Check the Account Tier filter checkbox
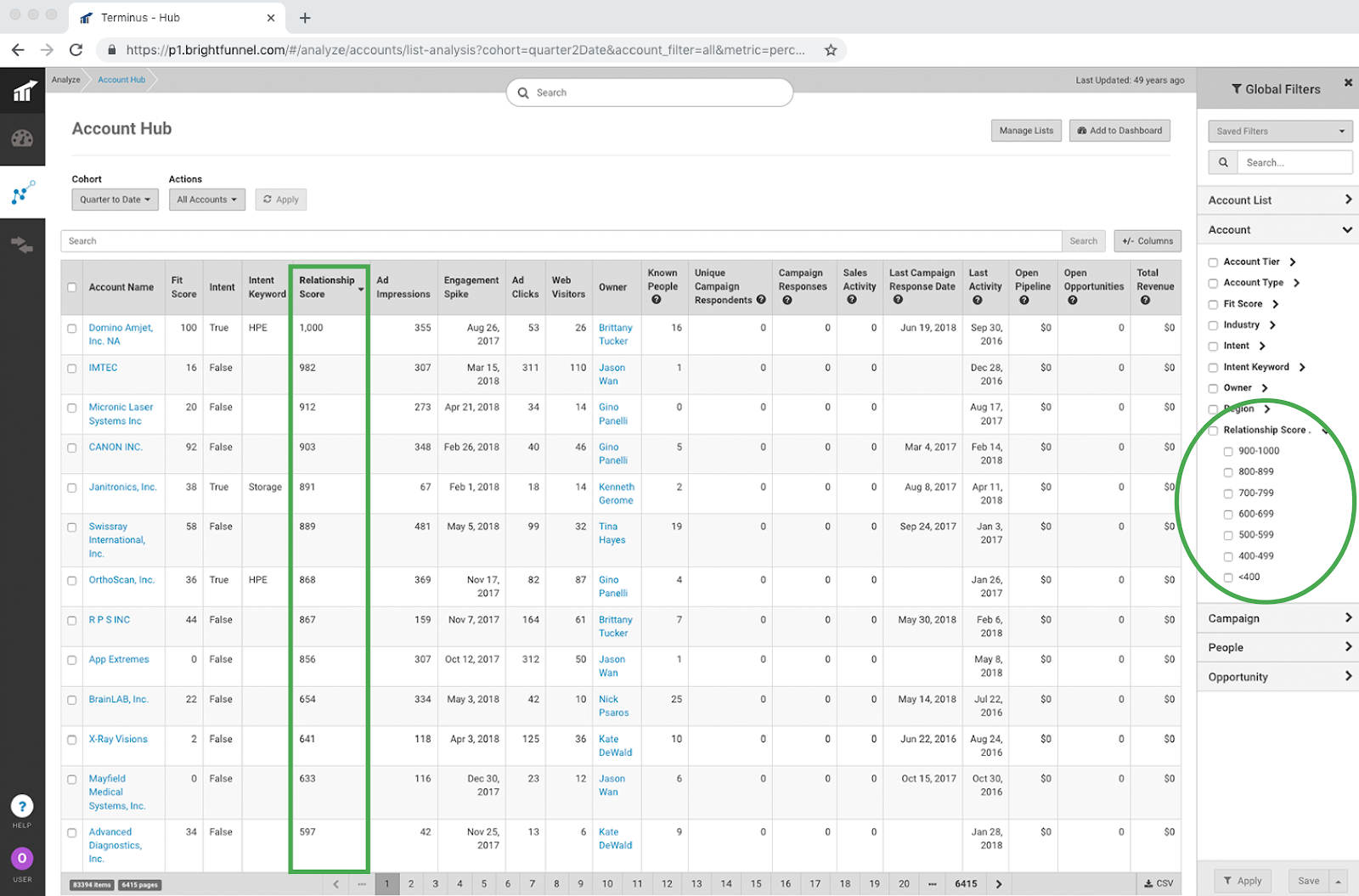This screenshot has width=1359, height=896. click(x=1213, y=262)
